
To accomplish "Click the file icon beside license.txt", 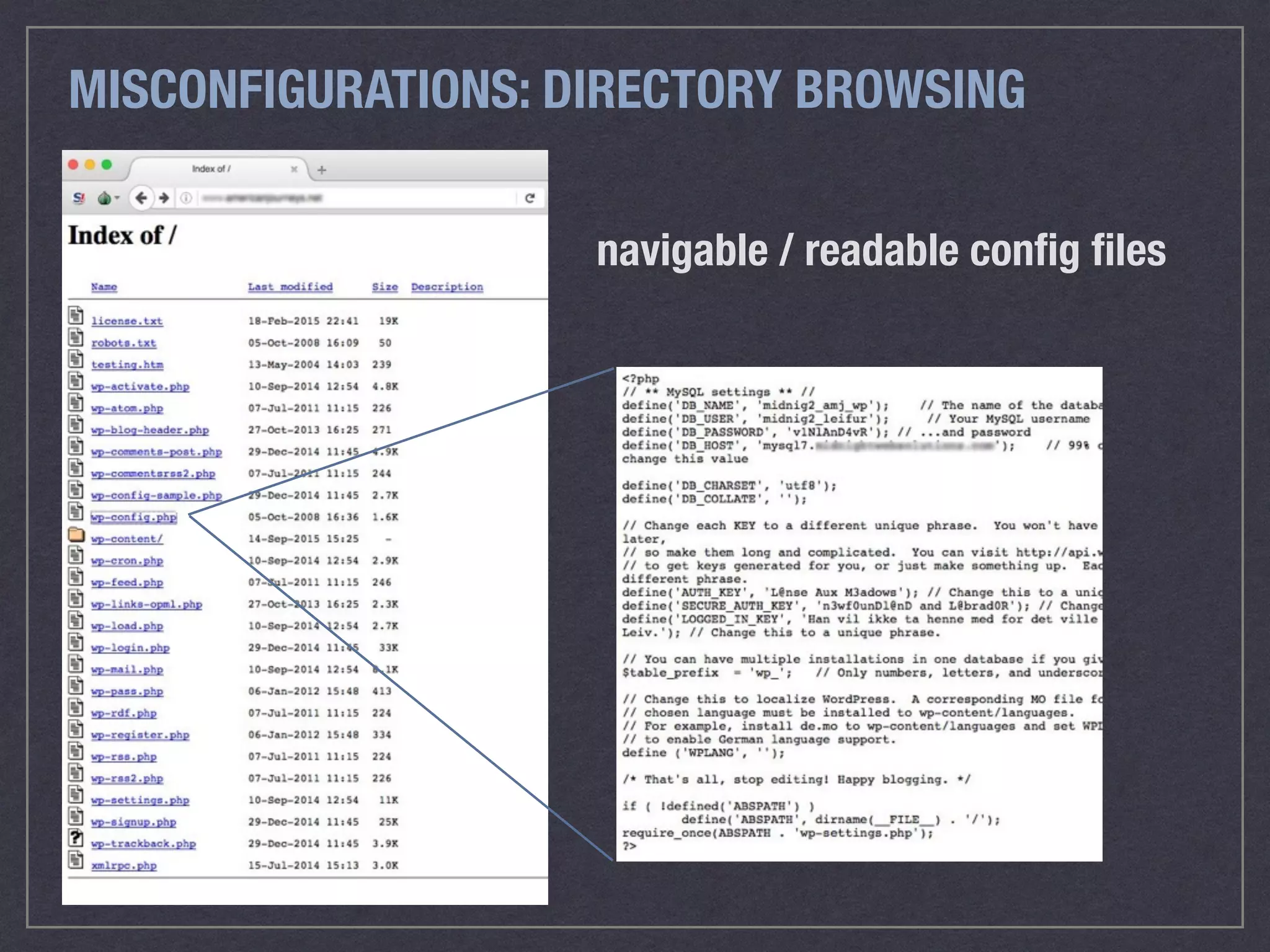I will click(76, 315).
